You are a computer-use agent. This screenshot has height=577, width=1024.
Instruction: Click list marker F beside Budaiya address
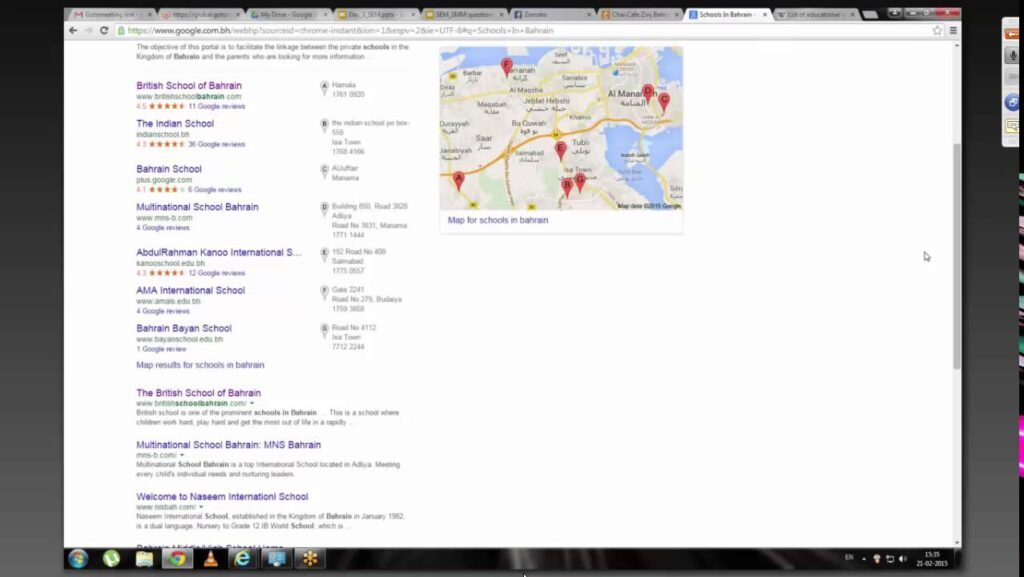pyautogui.click(x=324, y=292)
